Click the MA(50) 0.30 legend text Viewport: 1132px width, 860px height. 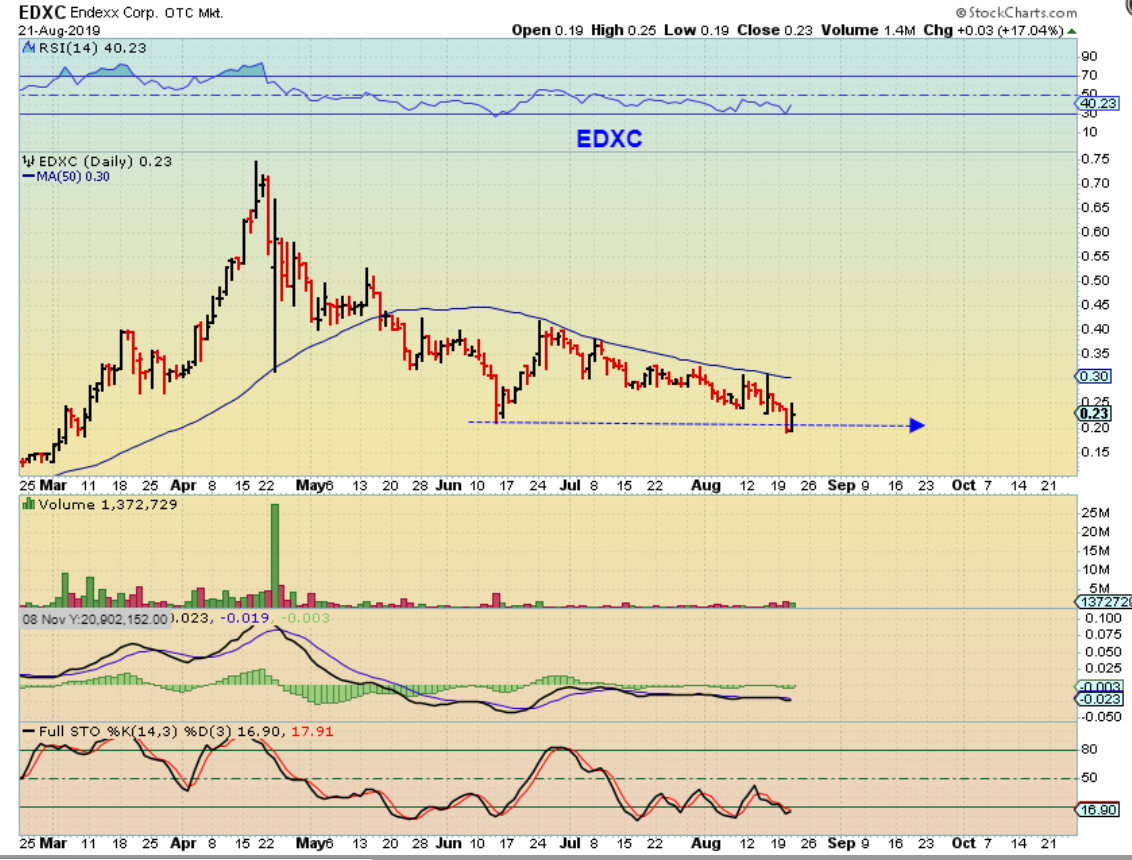coord(73,176)
